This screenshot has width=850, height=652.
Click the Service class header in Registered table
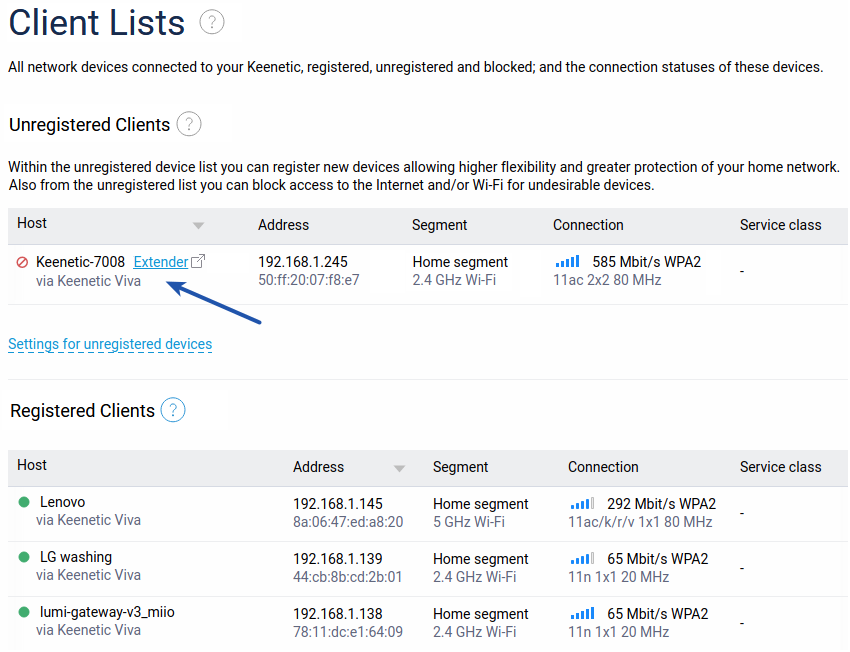click(x=780, y=467)
